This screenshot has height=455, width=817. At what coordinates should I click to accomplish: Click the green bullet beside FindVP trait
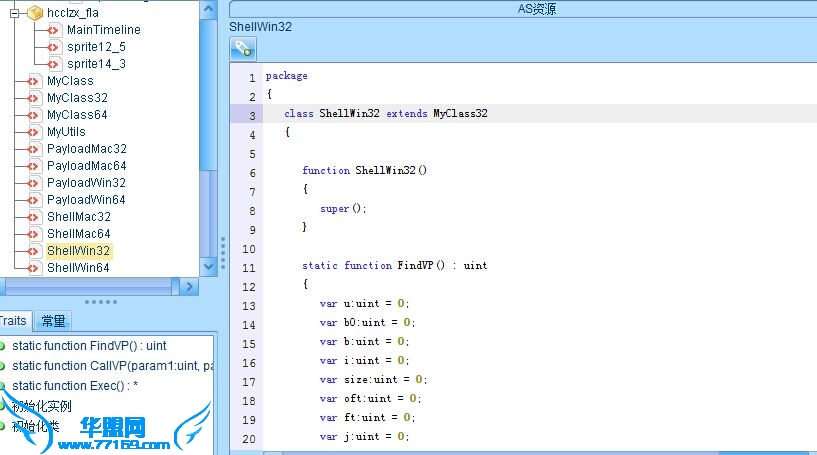coord(3,346)
